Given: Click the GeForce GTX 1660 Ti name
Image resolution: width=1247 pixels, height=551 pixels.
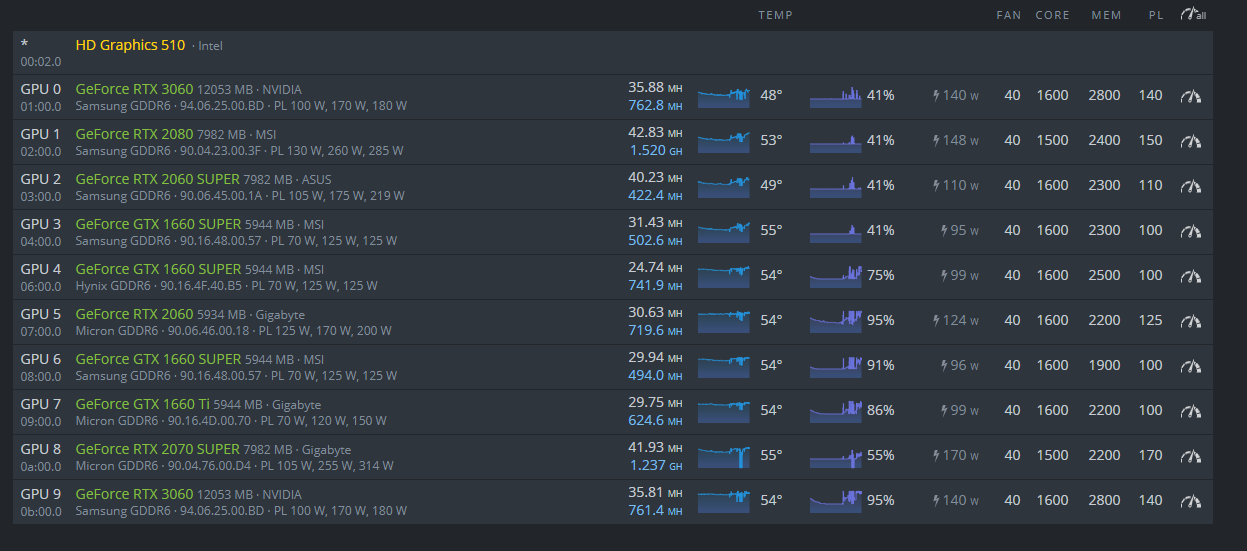Looking at the screenshot, I should (142, 404).
